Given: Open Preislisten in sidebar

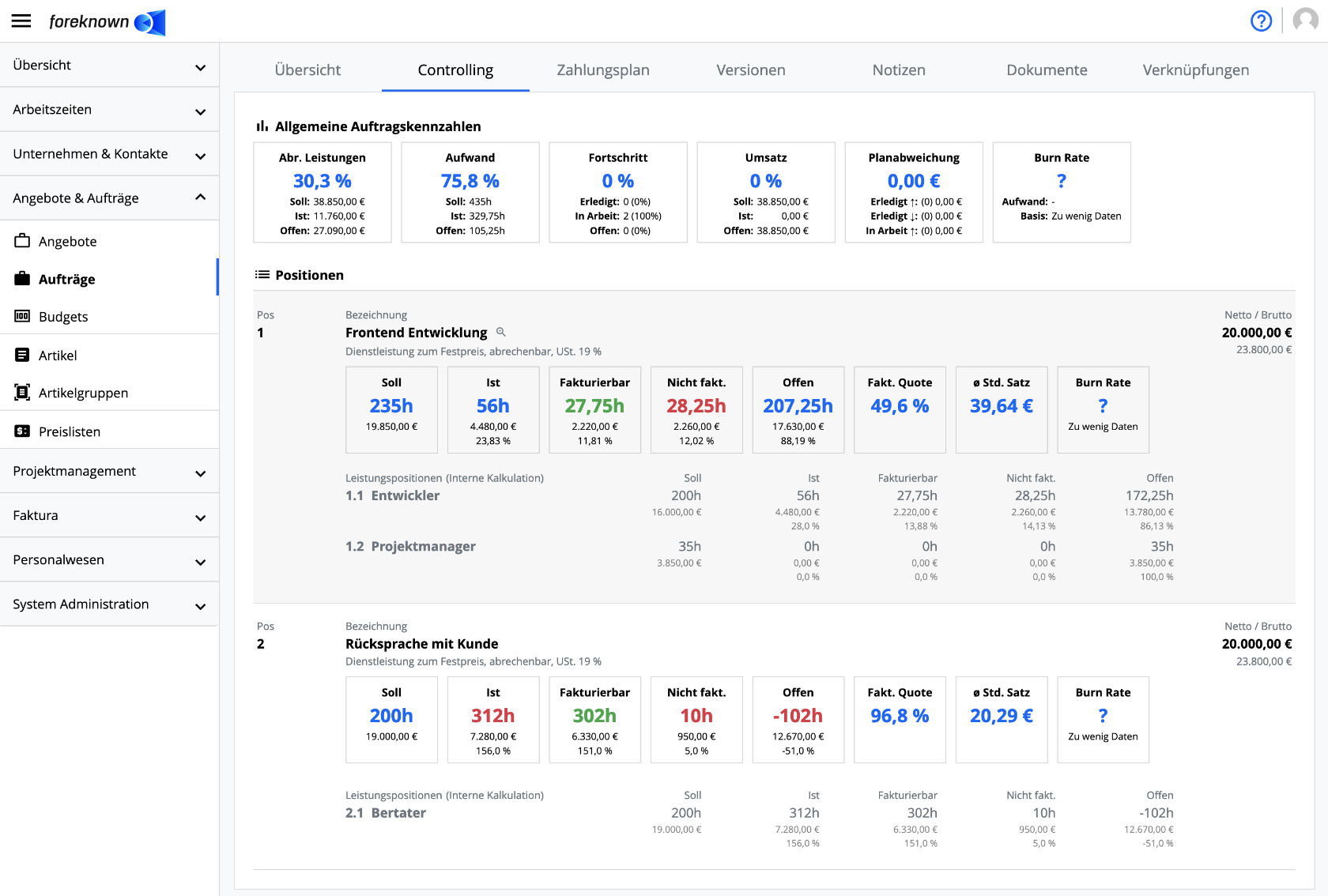Looking at the screenshot, I should pyautogui.click(x=109, y=431).
